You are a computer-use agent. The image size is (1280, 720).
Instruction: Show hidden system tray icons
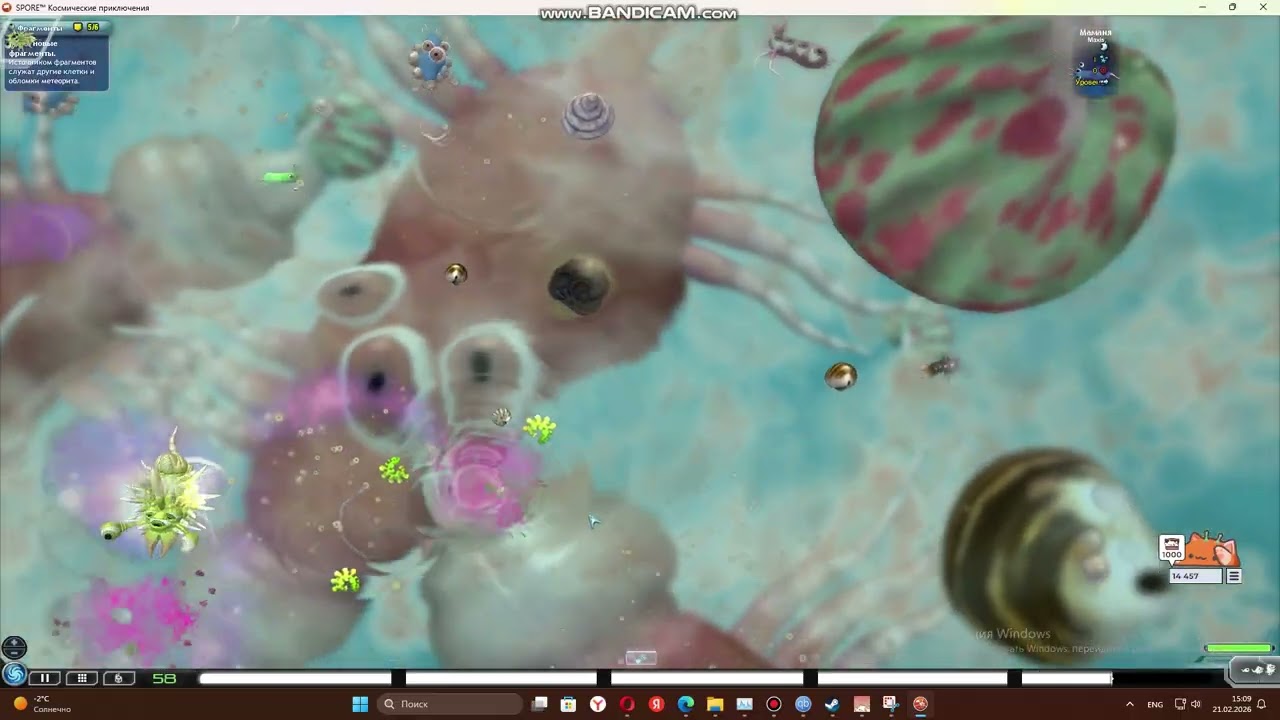(1130, 704)
